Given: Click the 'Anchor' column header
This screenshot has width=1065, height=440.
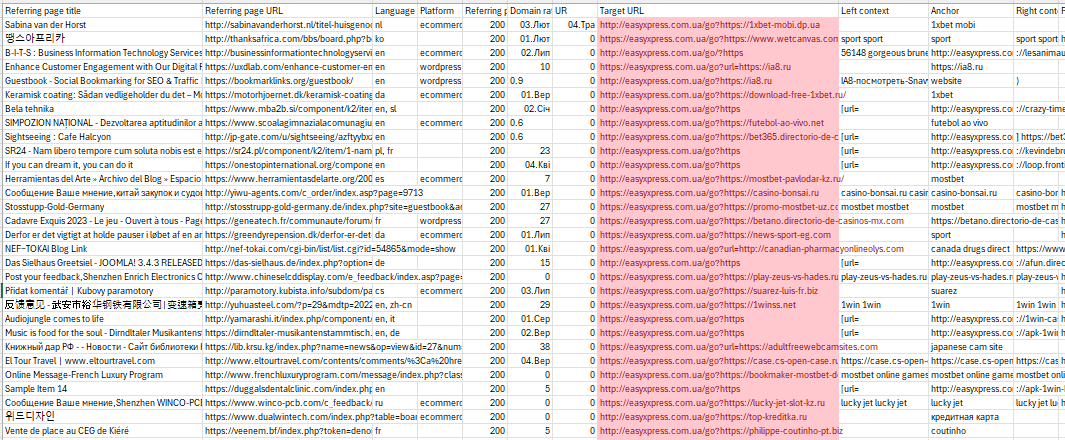Looking at the screenshot, I should [971, 12].
